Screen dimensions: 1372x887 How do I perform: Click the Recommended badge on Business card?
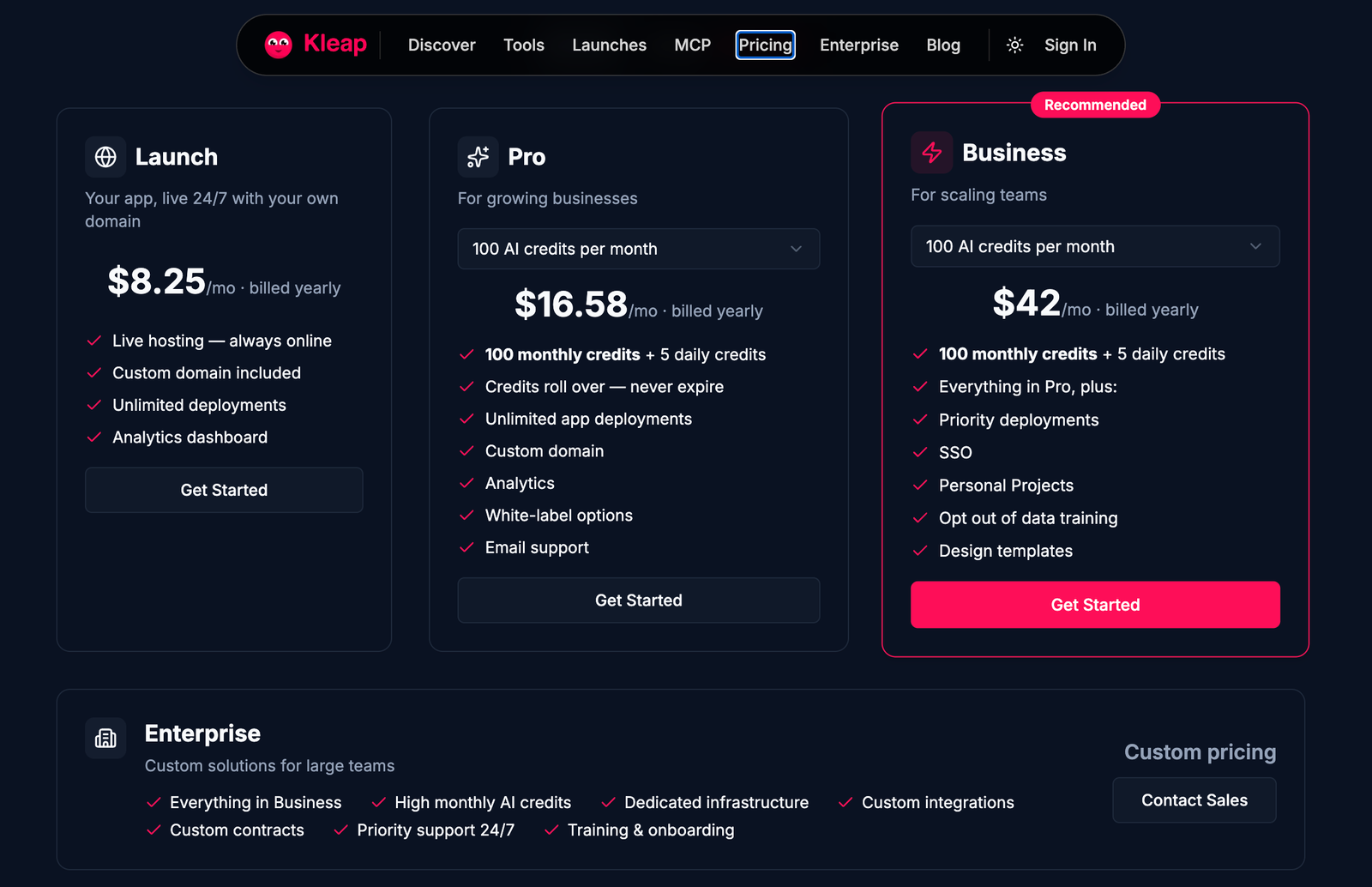[x=1095, y=105]
